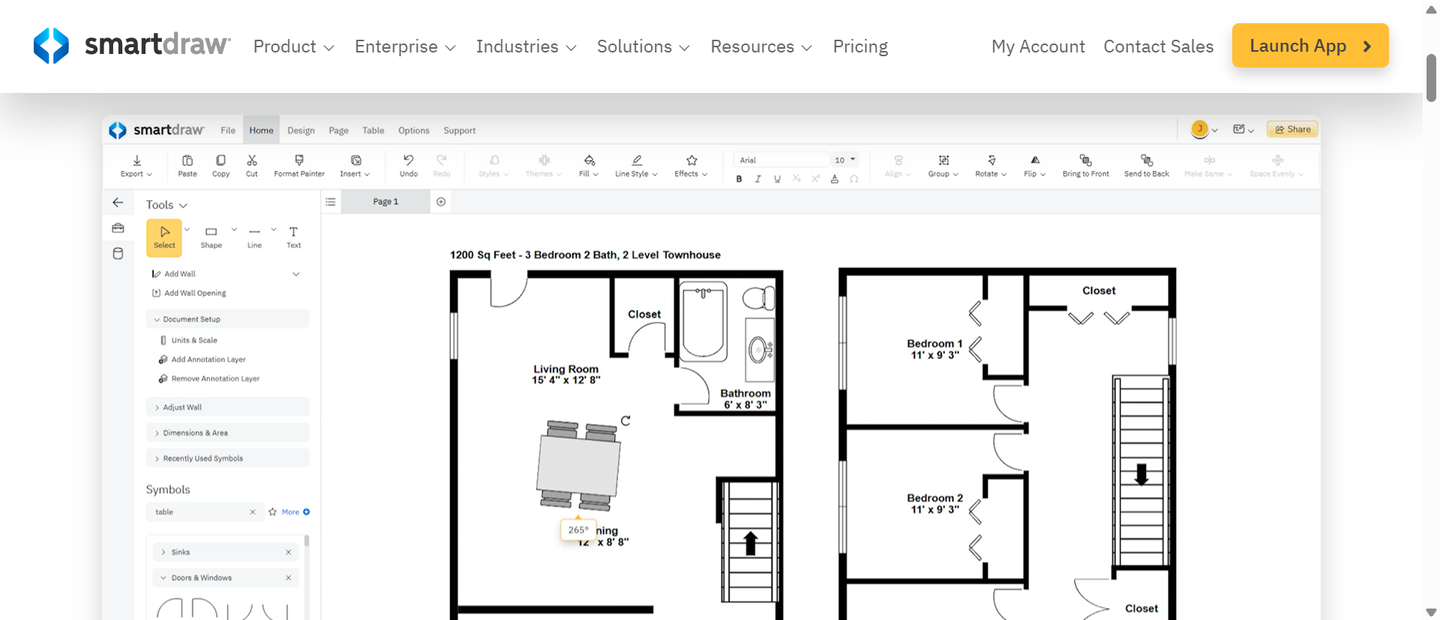Open the Pricing link
The width and height of the screenshot is (1440, 620).
point(860,47)
